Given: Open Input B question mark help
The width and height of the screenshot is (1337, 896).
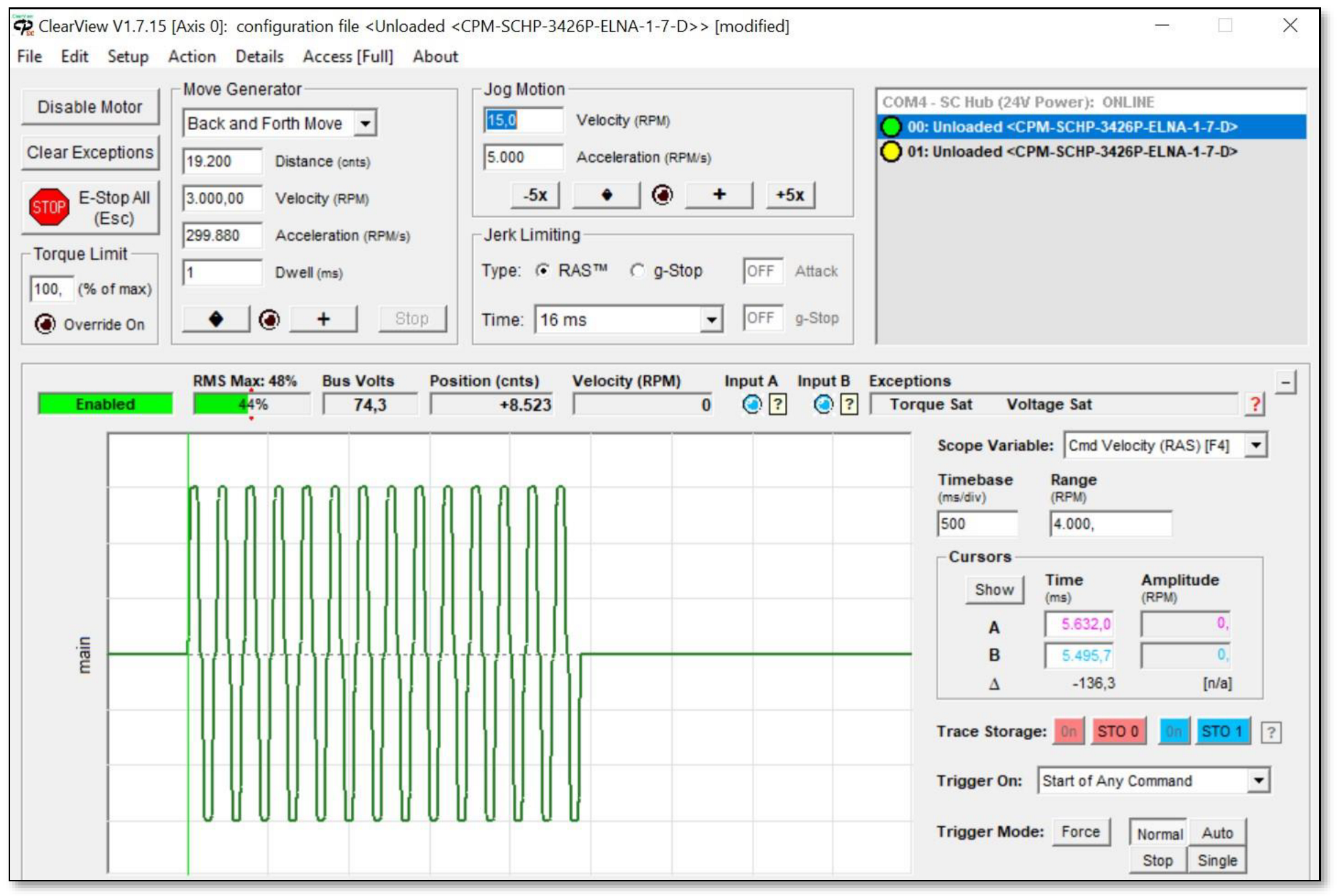Looking at the screenshot, I should pyautogui.click(x=849, y=404).
